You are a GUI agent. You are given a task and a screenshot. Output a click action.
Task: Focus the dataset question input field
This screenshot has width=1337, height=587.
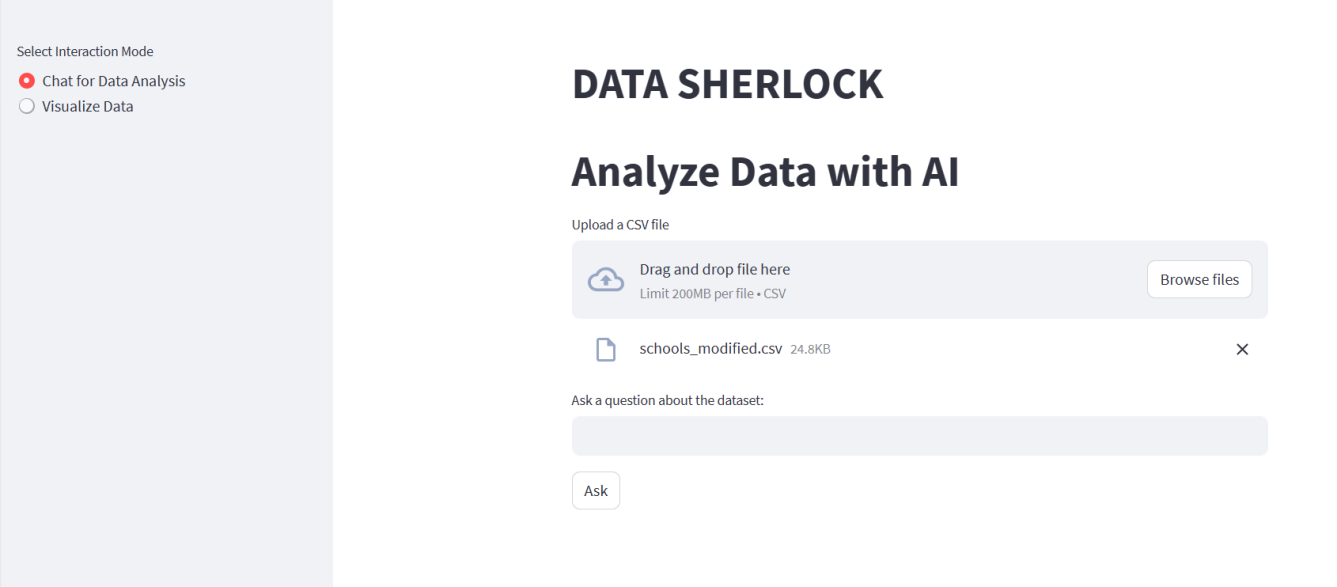coord(919,436)
